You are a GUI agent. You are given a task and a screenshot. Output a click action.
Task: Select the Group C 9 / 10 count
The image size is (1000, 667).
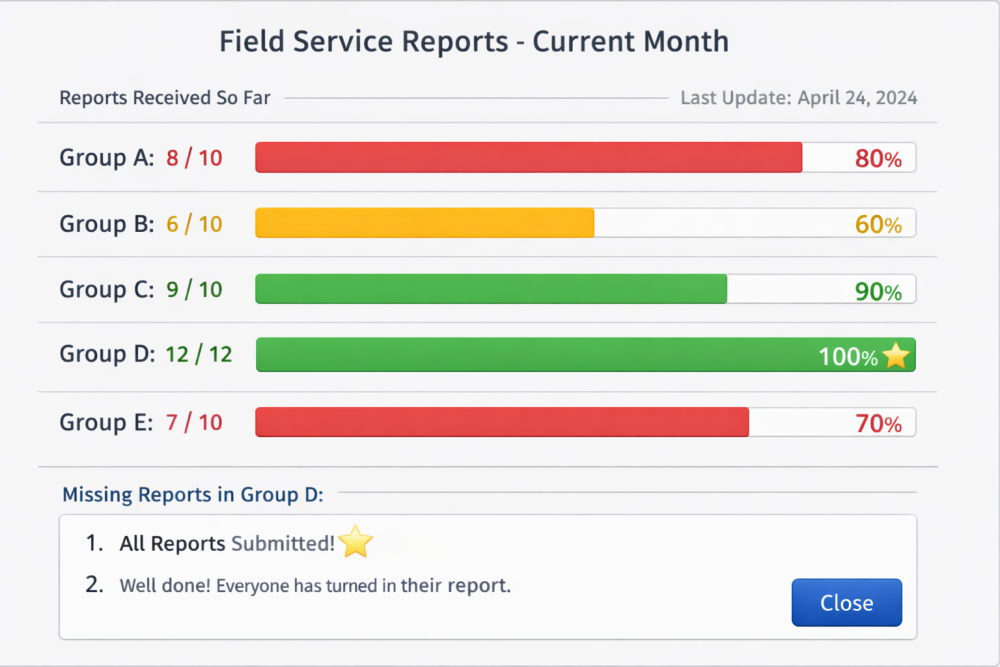point(194,290)
